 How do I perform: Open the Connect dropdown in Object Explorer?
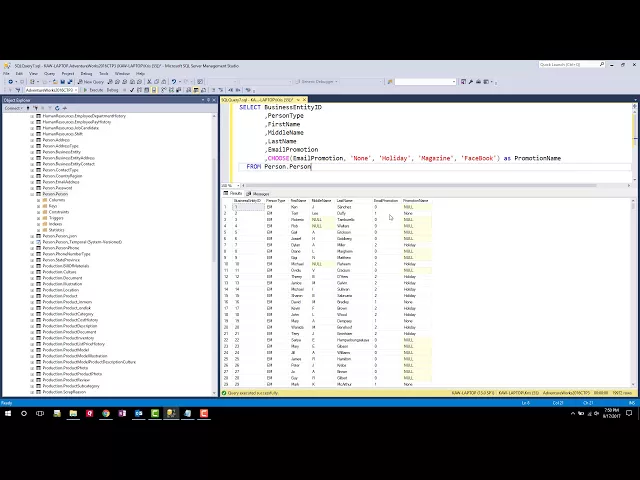[x=13, y=108]
